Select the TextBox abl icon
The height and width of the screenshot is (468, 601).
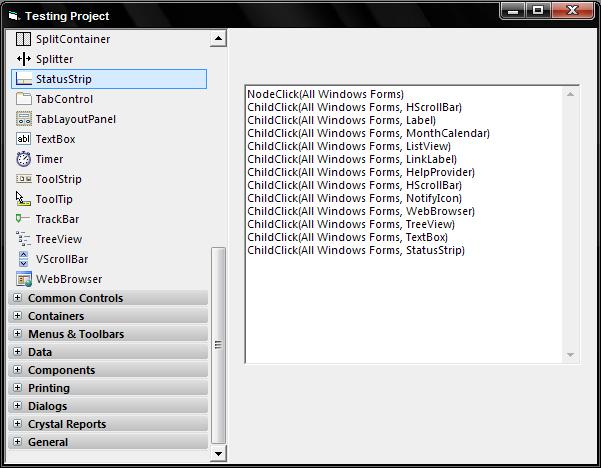pos(23,139)
